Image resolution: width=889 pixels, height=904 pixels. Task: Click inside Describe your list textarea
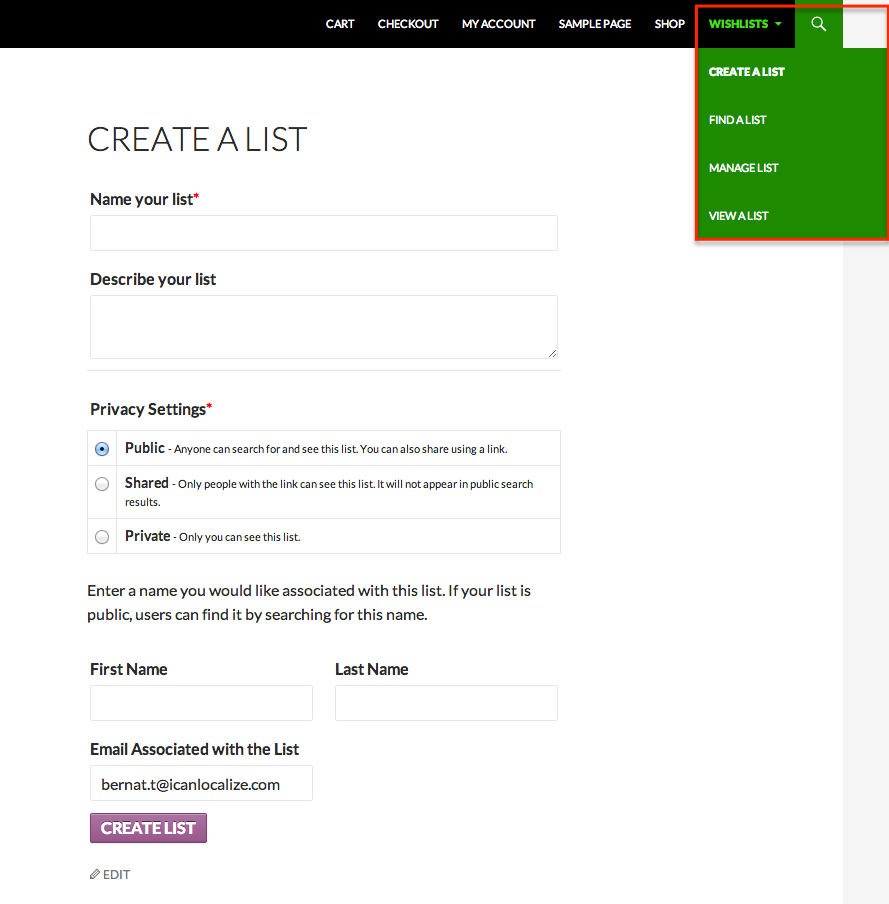coord(323,327)
